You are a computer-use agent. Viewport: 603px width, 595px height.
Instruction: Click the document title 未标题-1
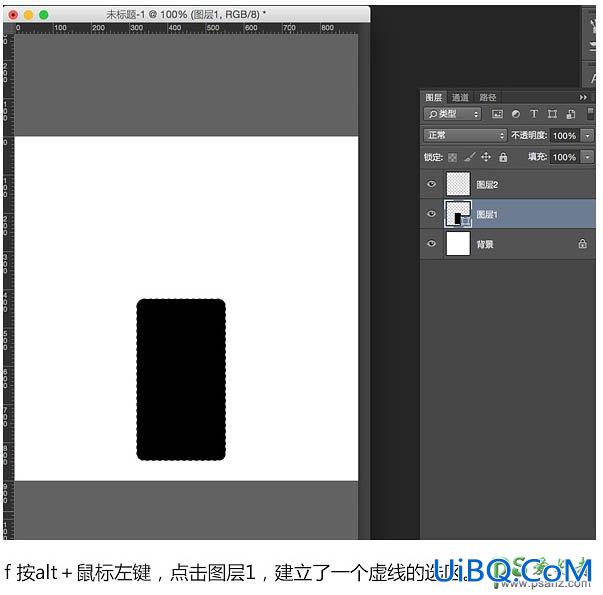click(x=125, y=15)
